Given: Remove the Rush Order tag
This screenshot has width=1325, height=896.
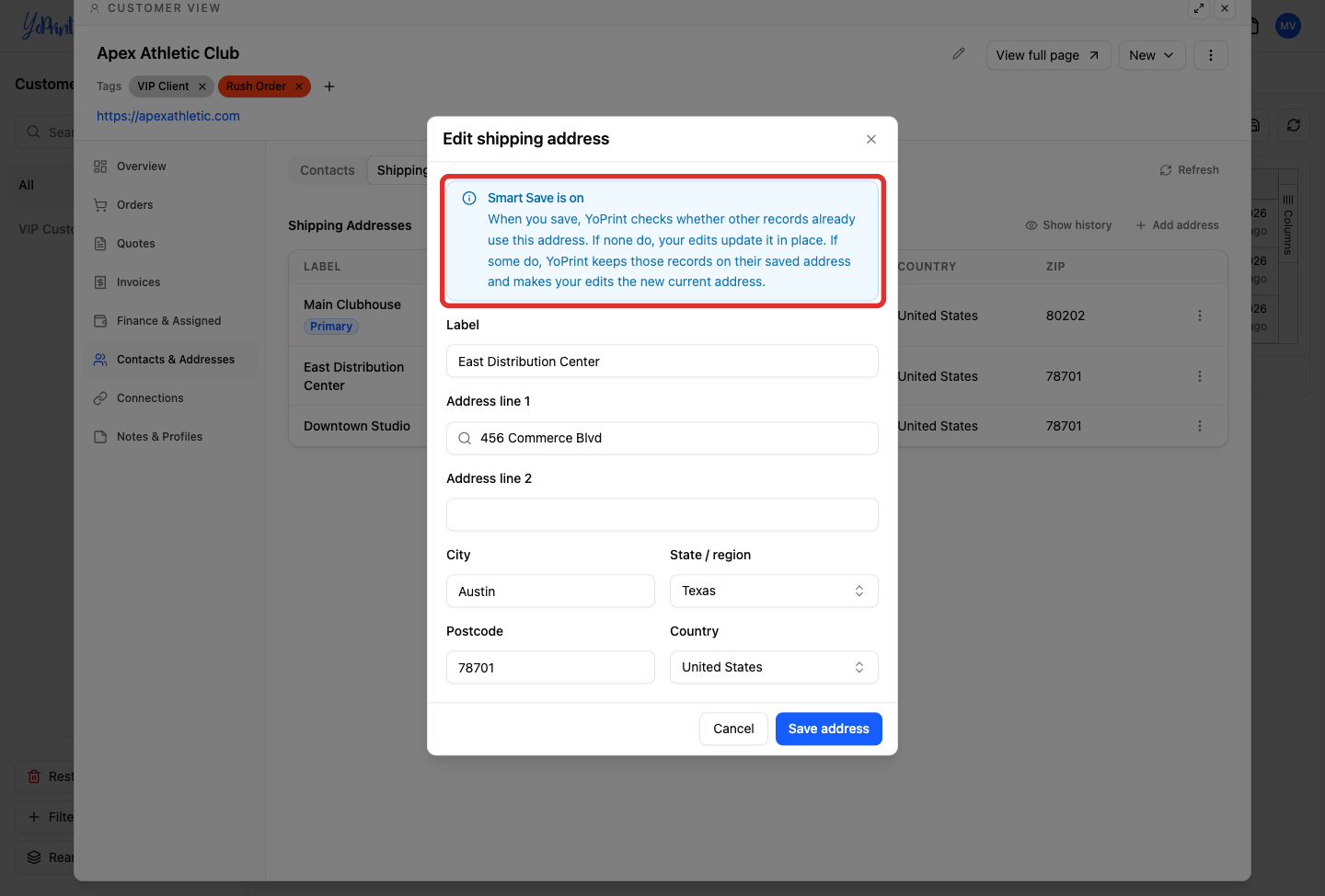Looking at the screenshot, I should pyautogui.click(x=299, y=86).
